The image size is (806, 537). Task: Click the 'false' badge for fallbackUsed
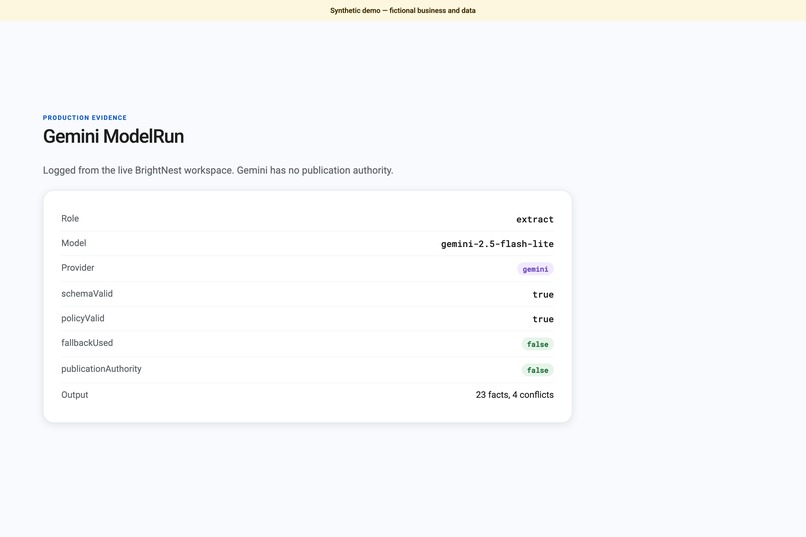(538, 344)
